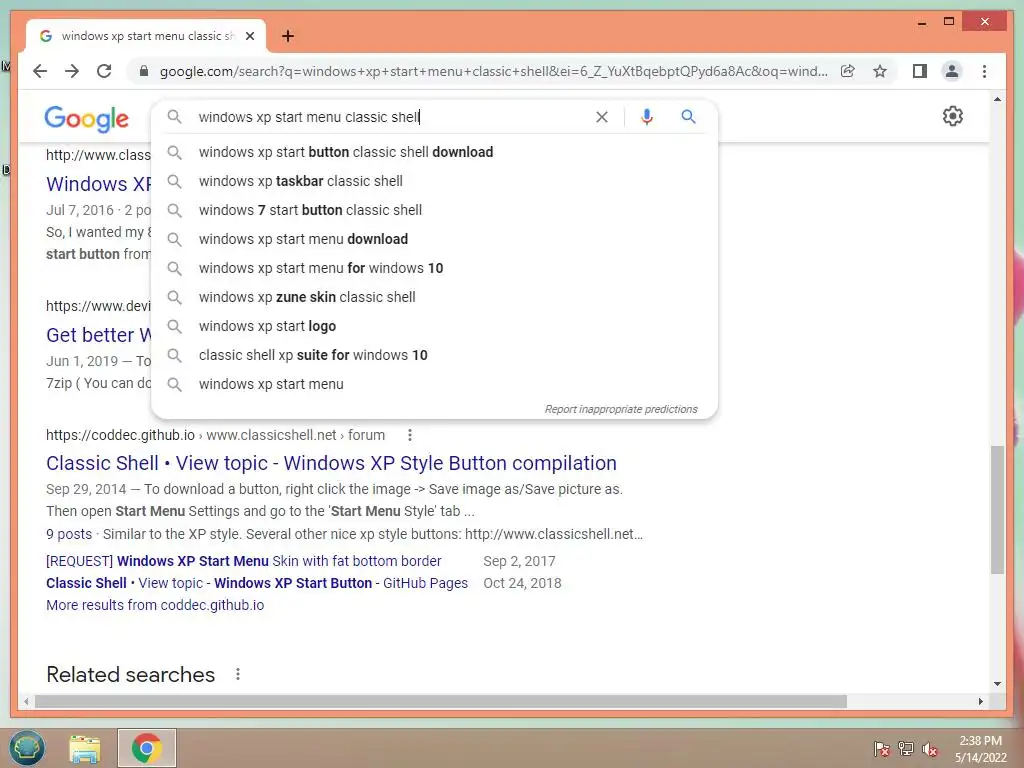Click the scroll down arrow of page
The height and width of the screenshot is (768, 1024).
click(x=997, y=684)
